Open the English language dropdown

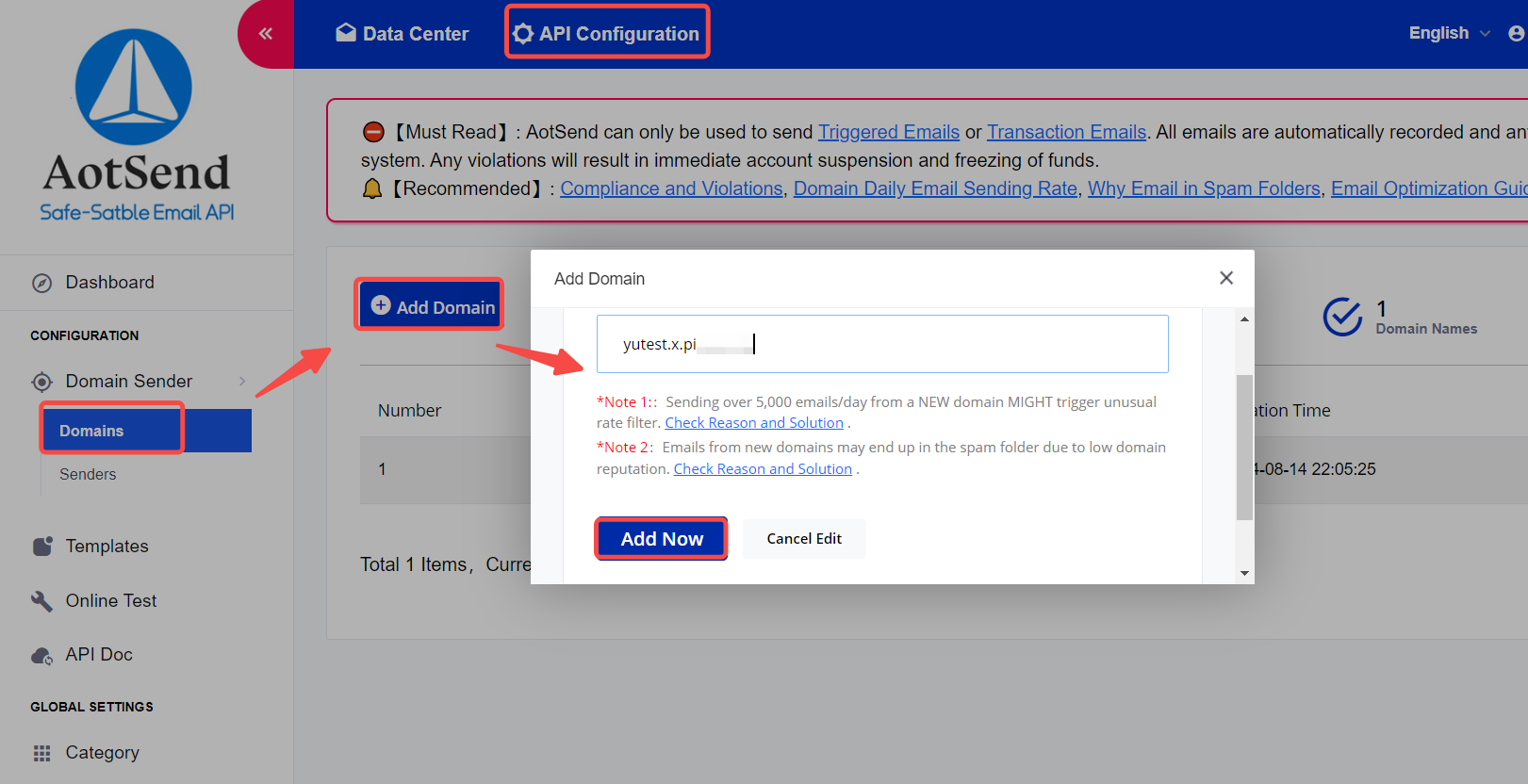point(1450,33)
